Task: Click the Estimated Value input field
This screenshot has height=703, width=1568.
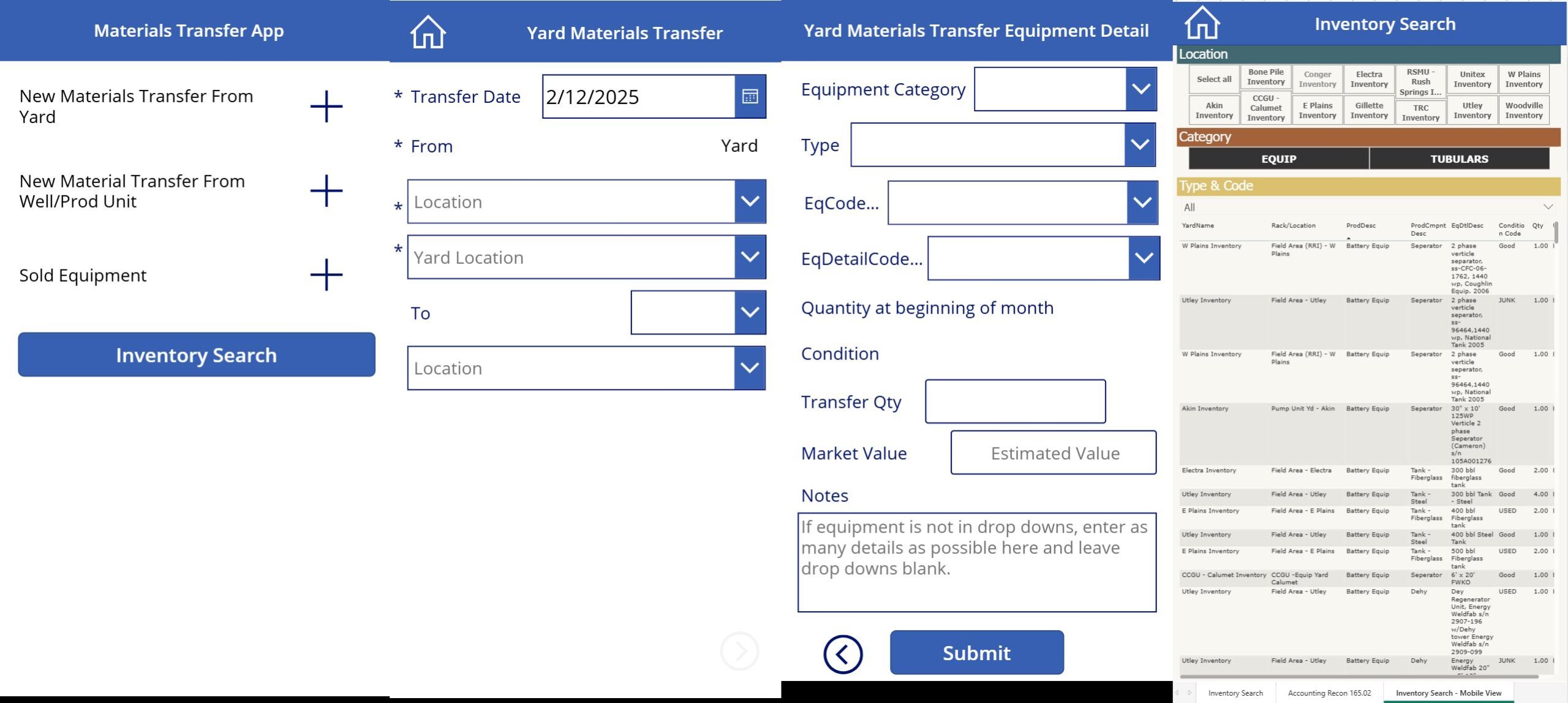Action: click(x=1053, y=453)
